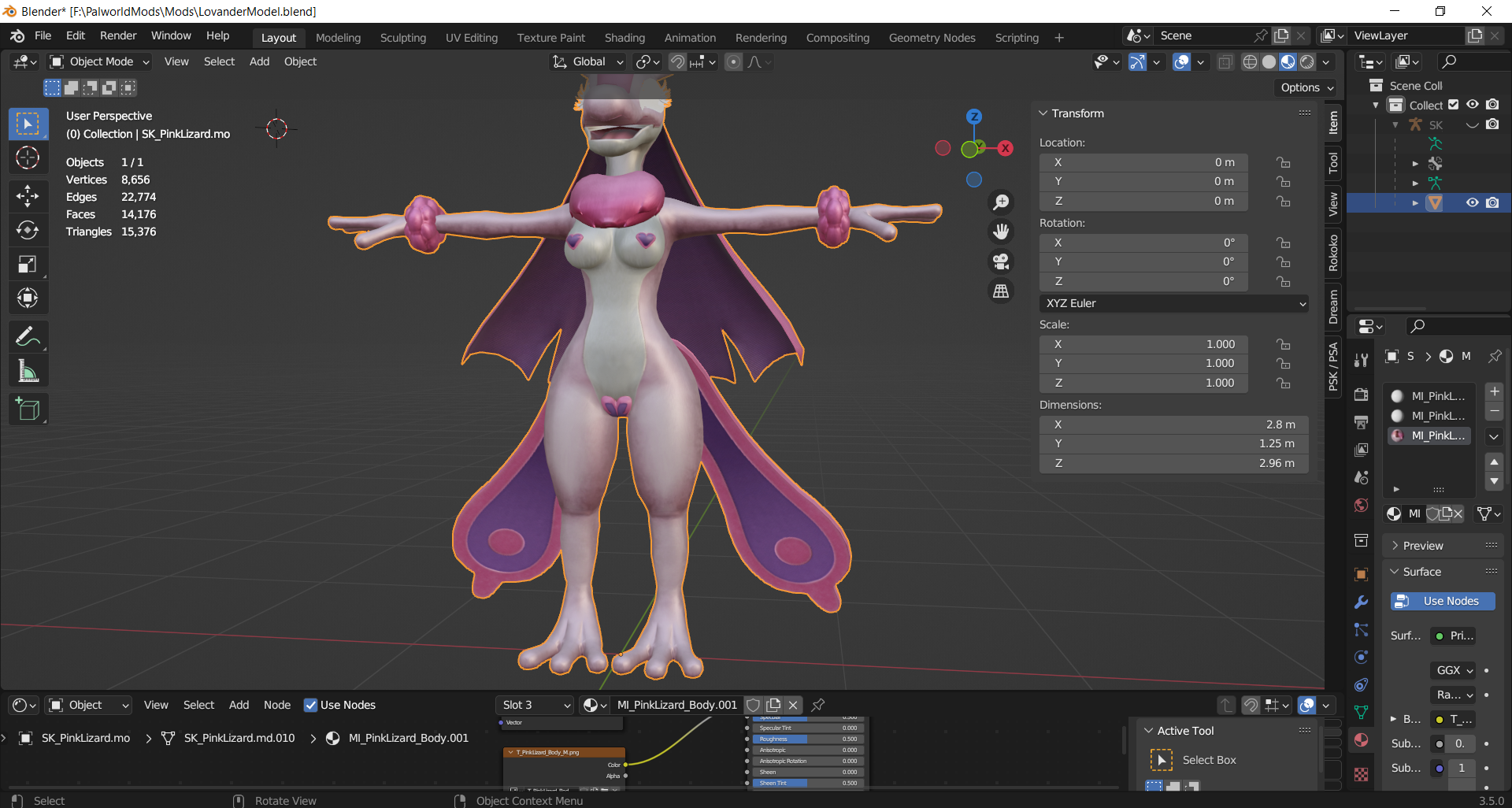Choose the Annotate pencil tool

point(28,337)
